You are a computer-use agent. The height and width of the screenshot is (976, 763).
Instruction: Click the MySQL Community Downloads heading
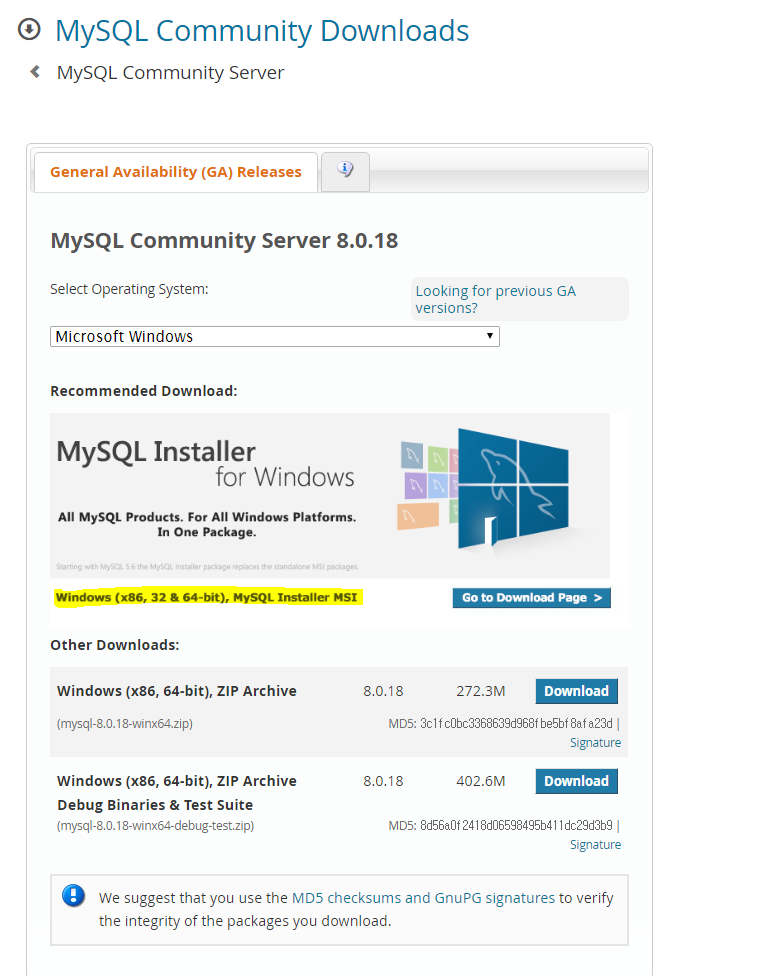pos(262,31)
